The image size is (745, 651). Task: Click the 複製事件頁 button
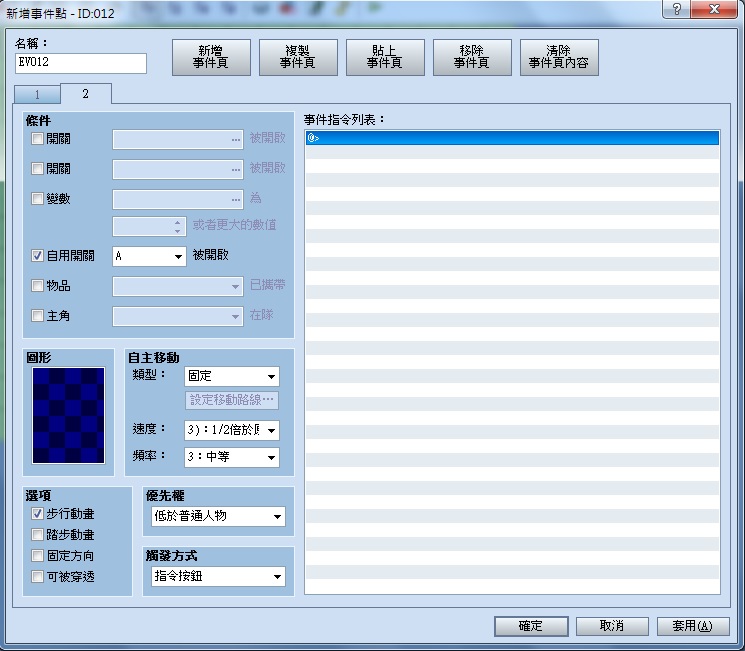[x=298, y=57]
